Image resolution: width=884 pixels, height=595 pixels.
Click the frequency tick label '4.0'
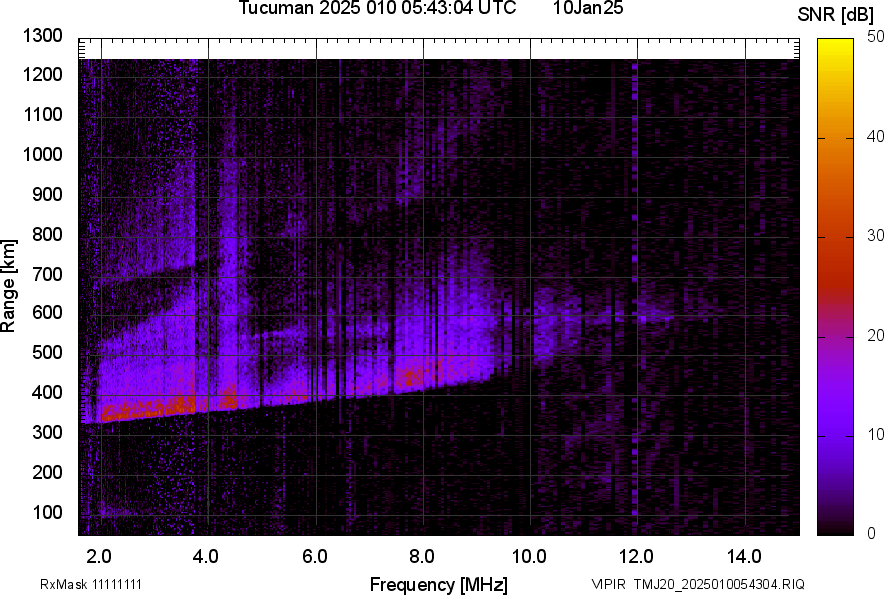point(206,557)
